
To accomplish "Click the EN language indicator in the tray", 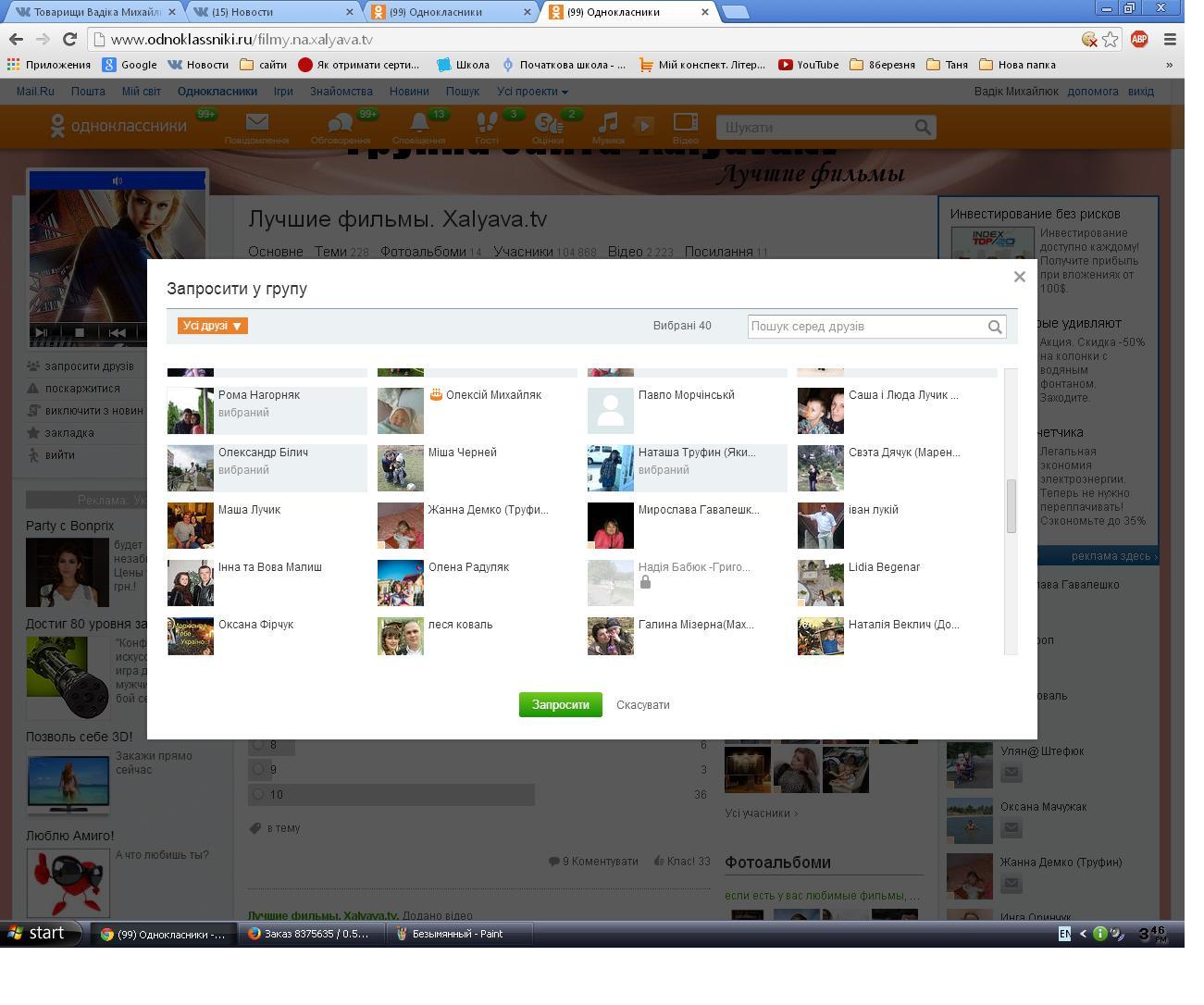I will point(1064,934).
